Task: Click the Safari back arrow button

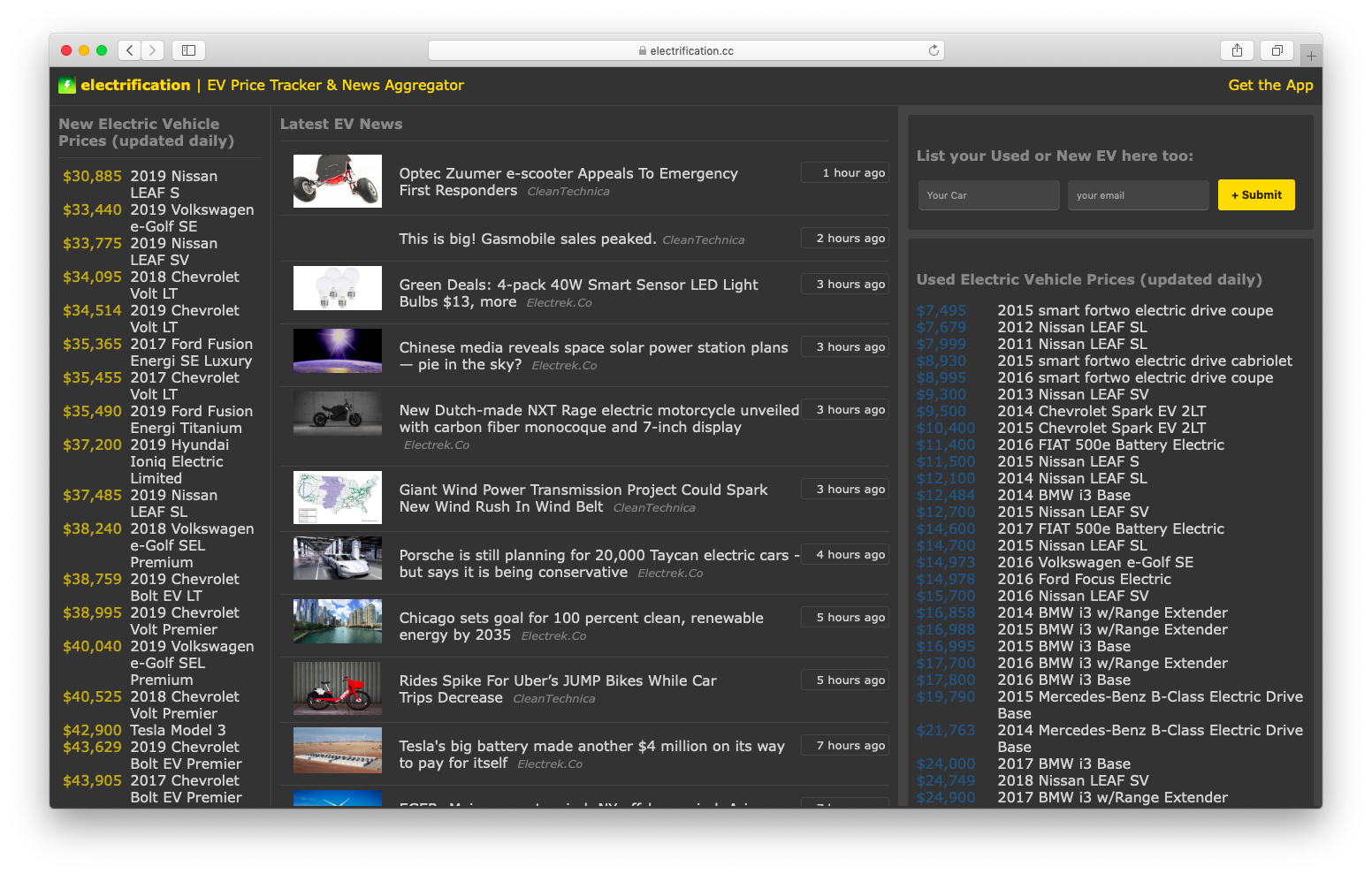Action: (130, 50)
